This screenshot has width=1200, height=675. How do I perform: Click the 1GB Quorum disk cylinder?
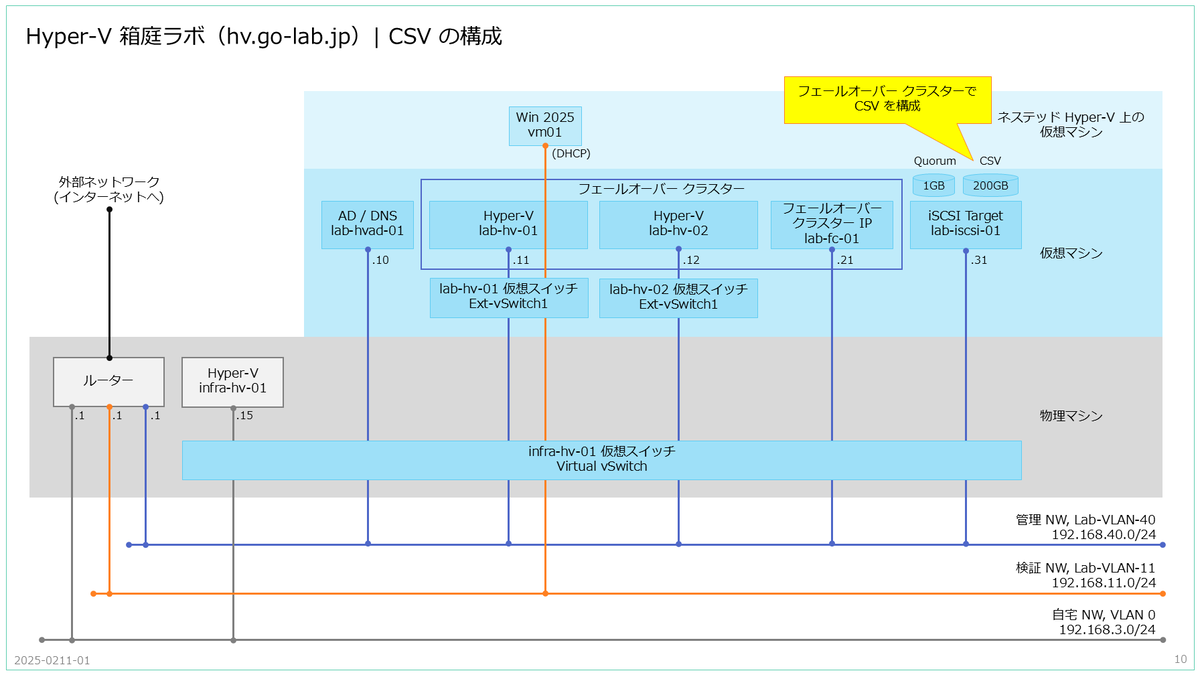click(933, 185)
